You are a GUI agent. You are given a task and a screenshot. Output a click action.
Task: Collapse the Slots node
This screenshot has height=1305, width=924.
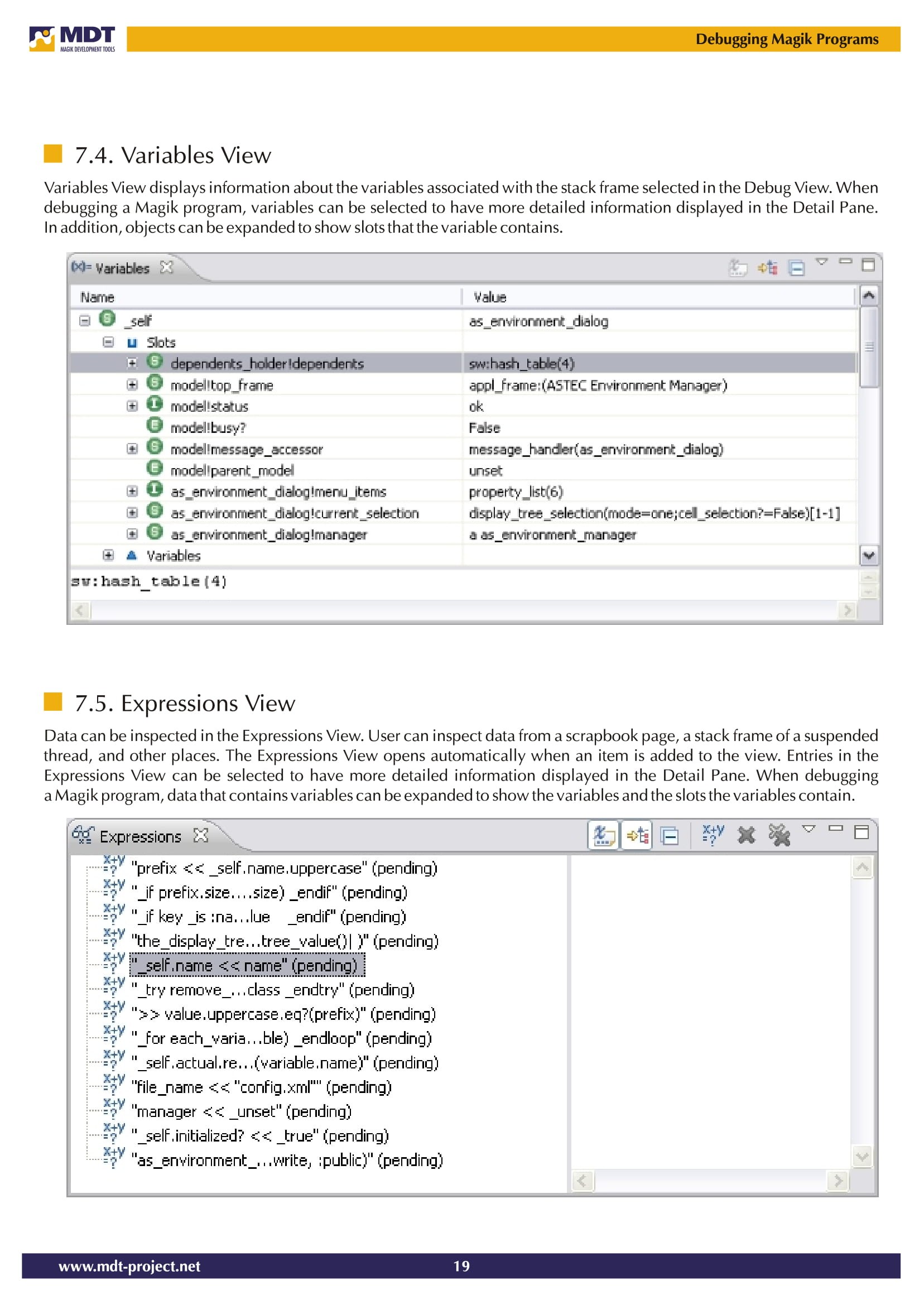coord(108,342)
